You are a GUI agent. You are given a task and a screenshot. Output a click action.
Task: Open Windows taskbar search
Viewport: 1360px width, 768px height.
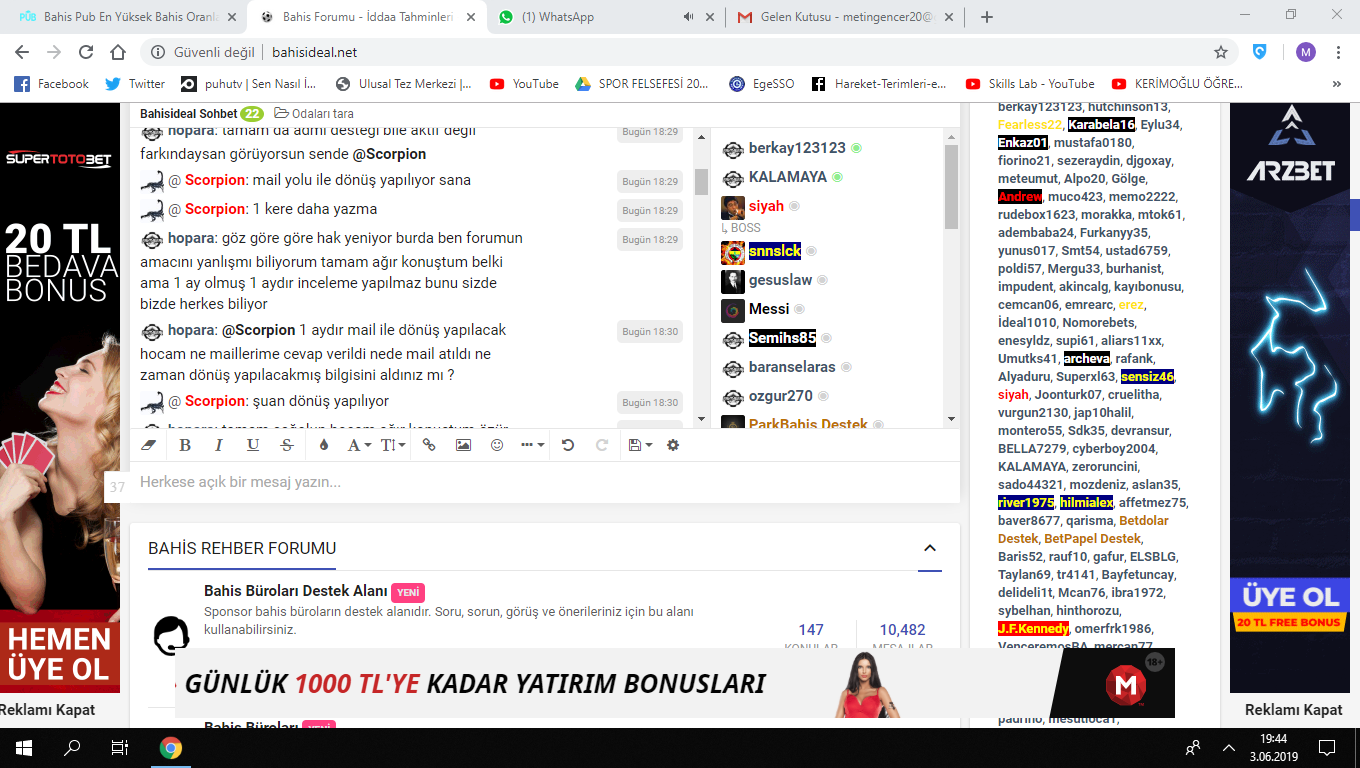[x=72, y=747]
